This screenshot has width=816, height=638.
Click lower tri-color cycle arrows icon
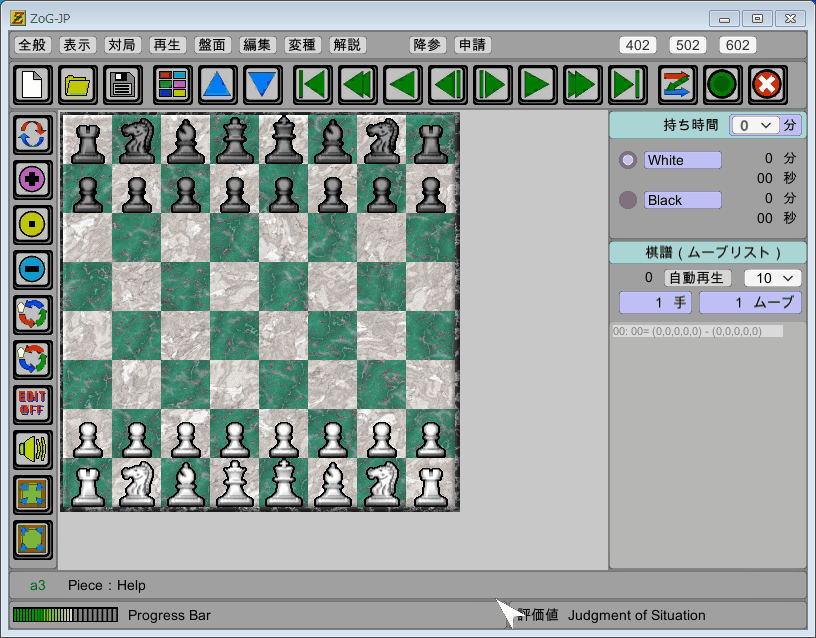(x=32, y=359)
